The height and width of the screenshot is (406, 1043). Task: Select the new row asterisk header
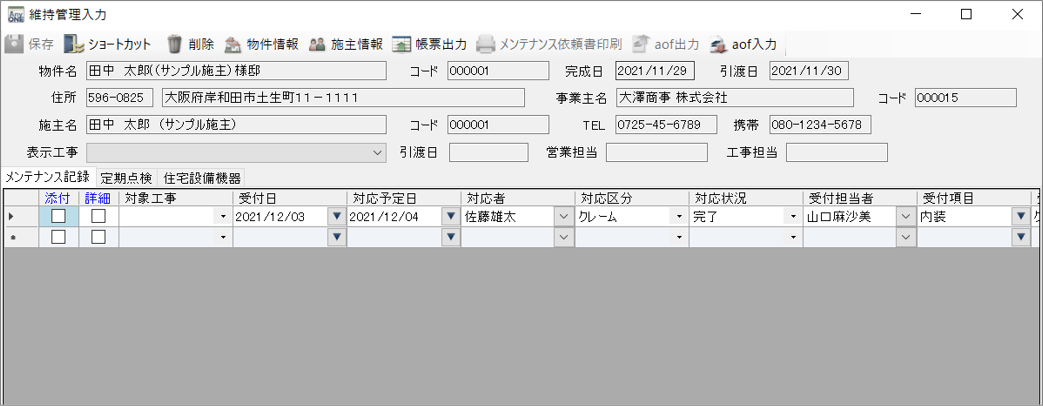click(21, 237)
